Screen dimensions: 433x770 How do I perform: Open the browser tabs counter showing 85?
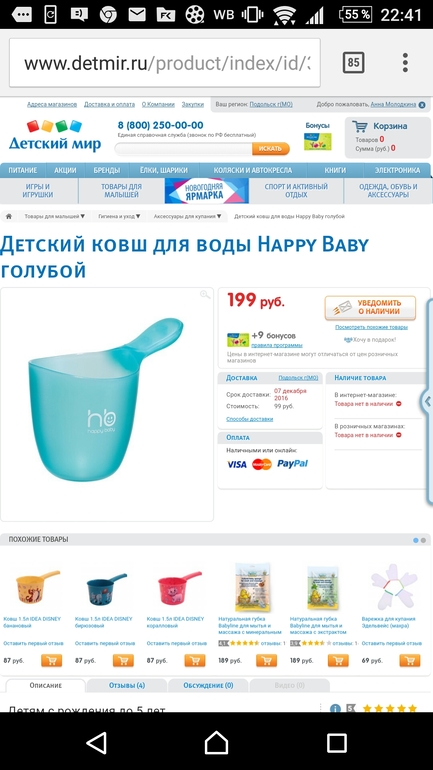click(x=353, y=62)
